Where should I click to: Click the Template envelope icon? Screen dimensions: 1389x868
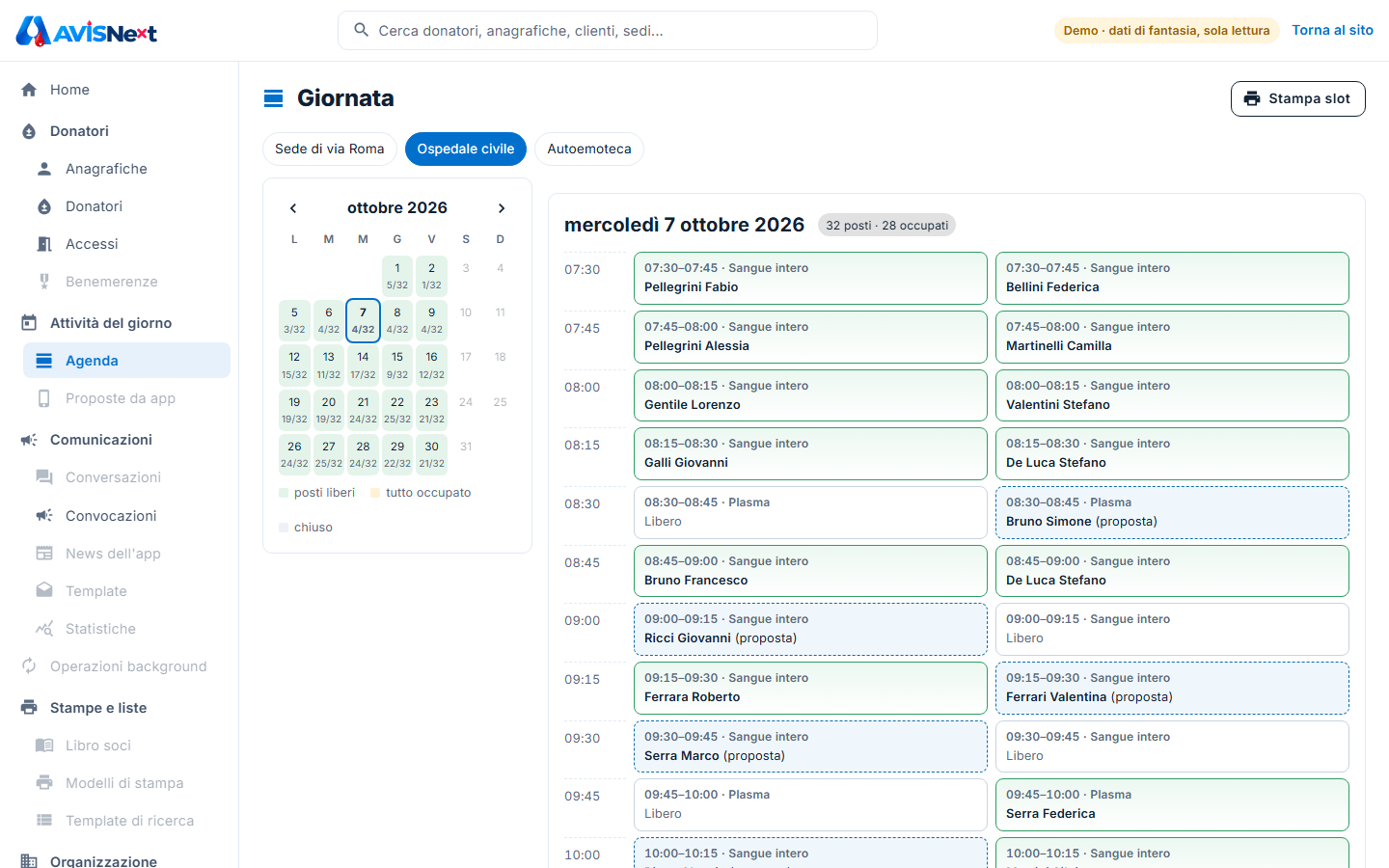pos(44,591)
